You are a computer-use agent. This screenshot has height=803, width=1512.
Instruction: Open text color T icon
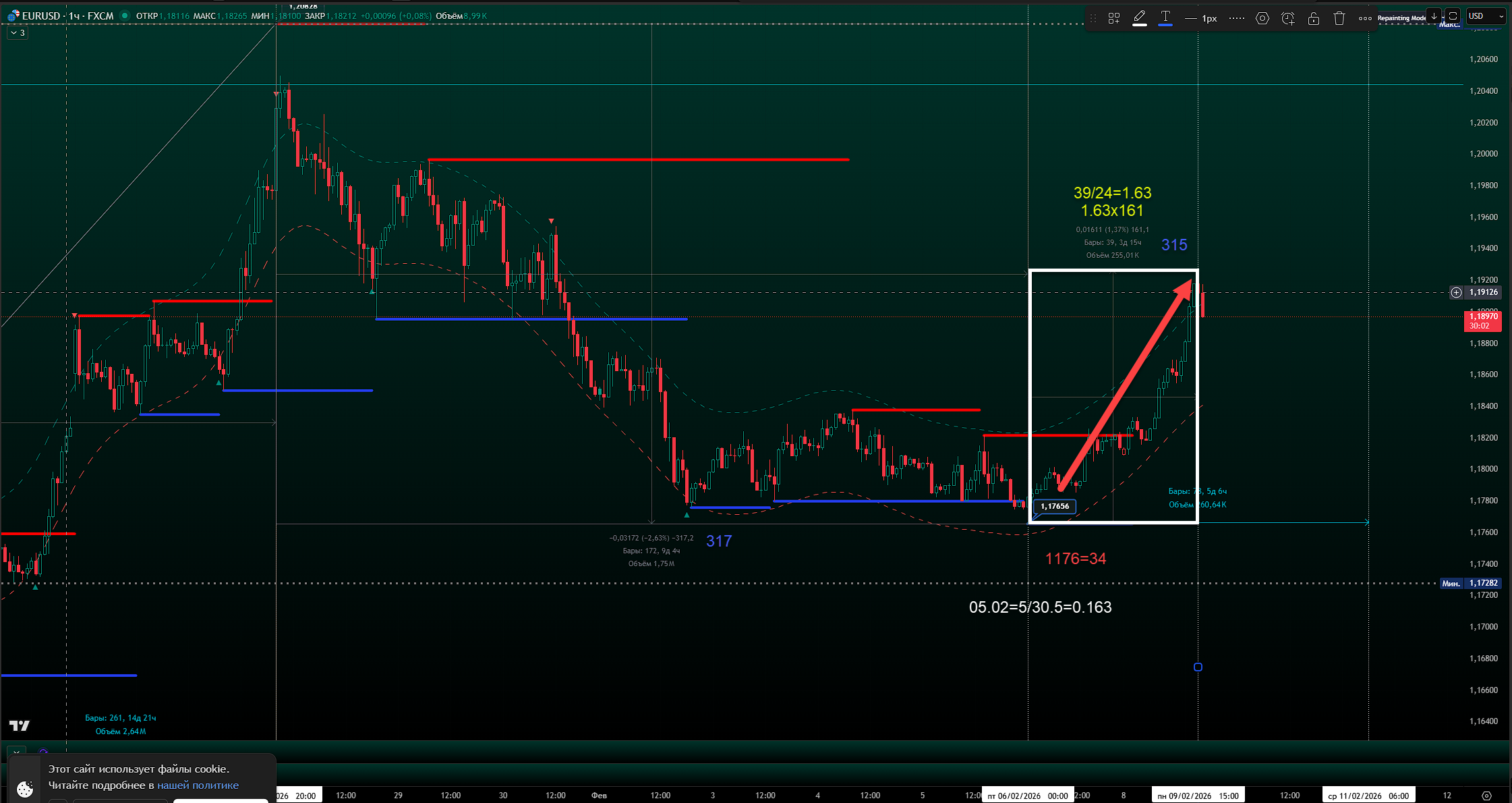(x=1165, y=18)
